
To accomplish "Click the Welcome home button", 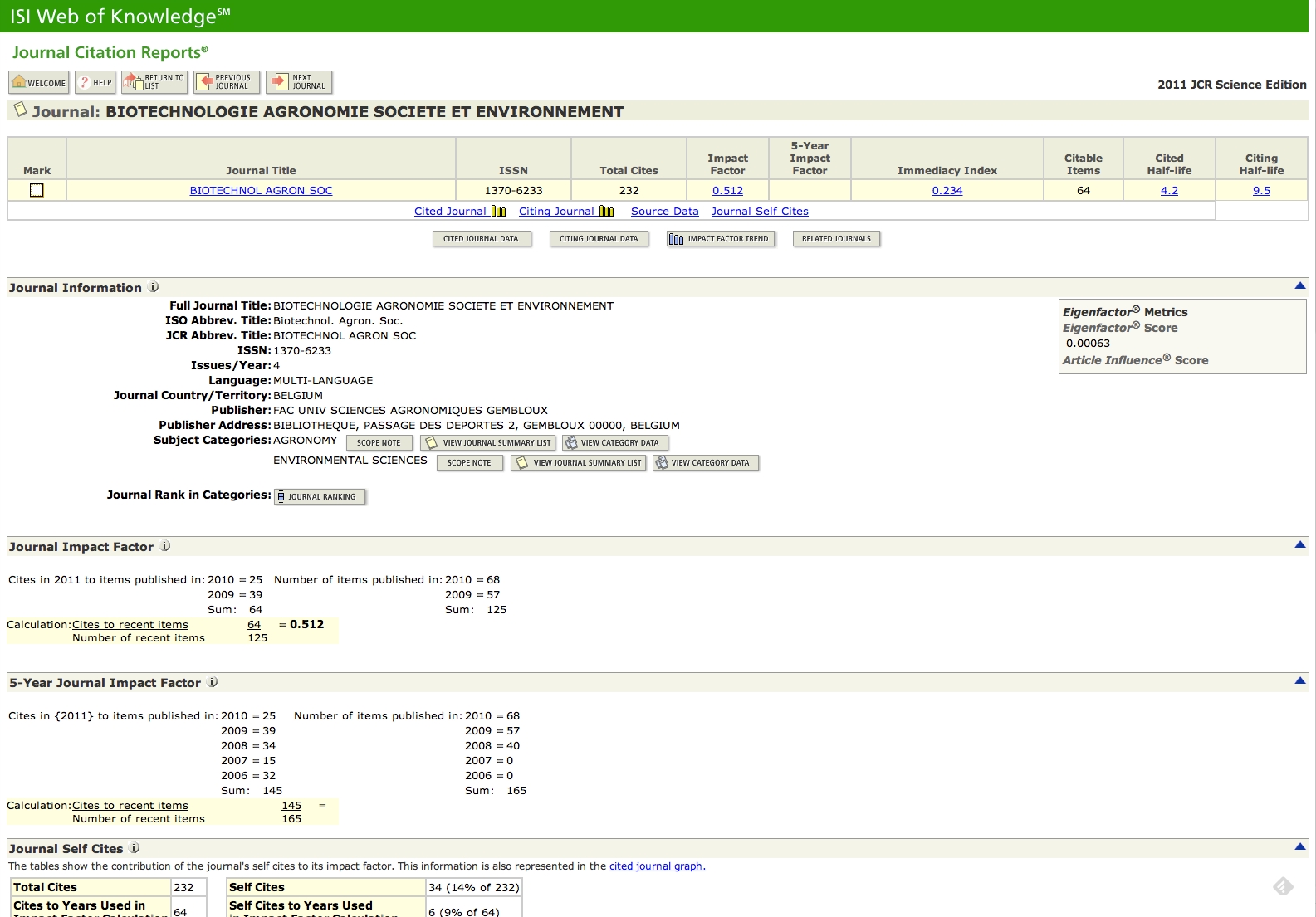I will (39, 82).
